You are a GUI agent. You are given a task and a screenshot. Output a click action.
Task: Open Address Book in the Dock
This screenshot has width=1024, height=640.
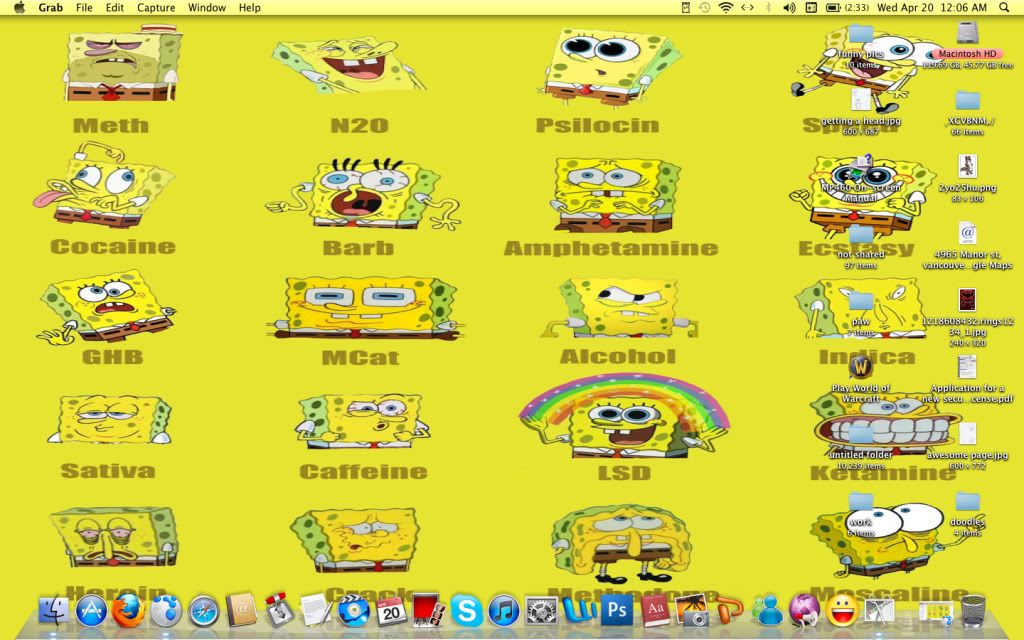click(x=242, y=611)
